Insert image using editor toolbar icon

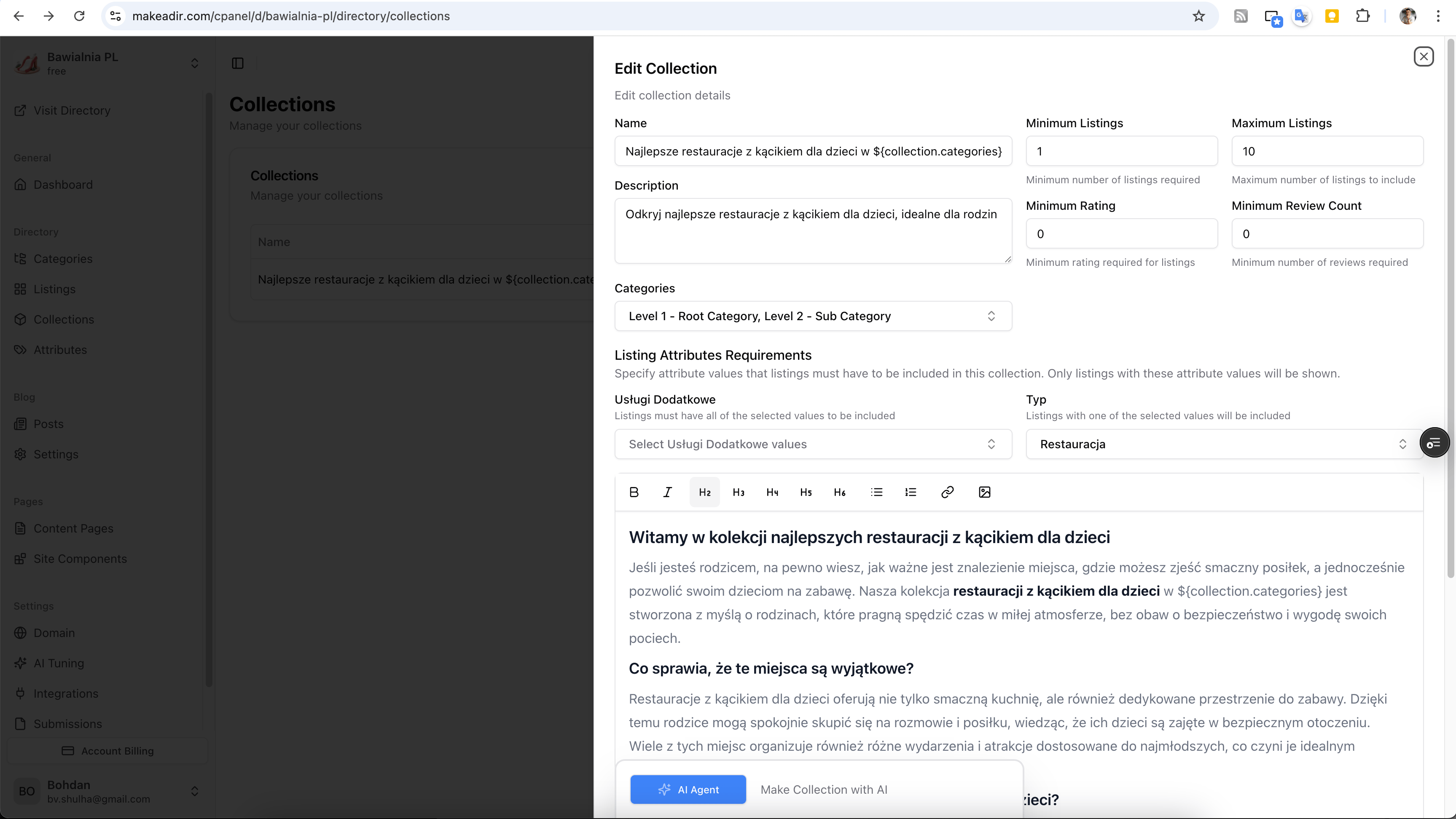click(x=984, y=492)
